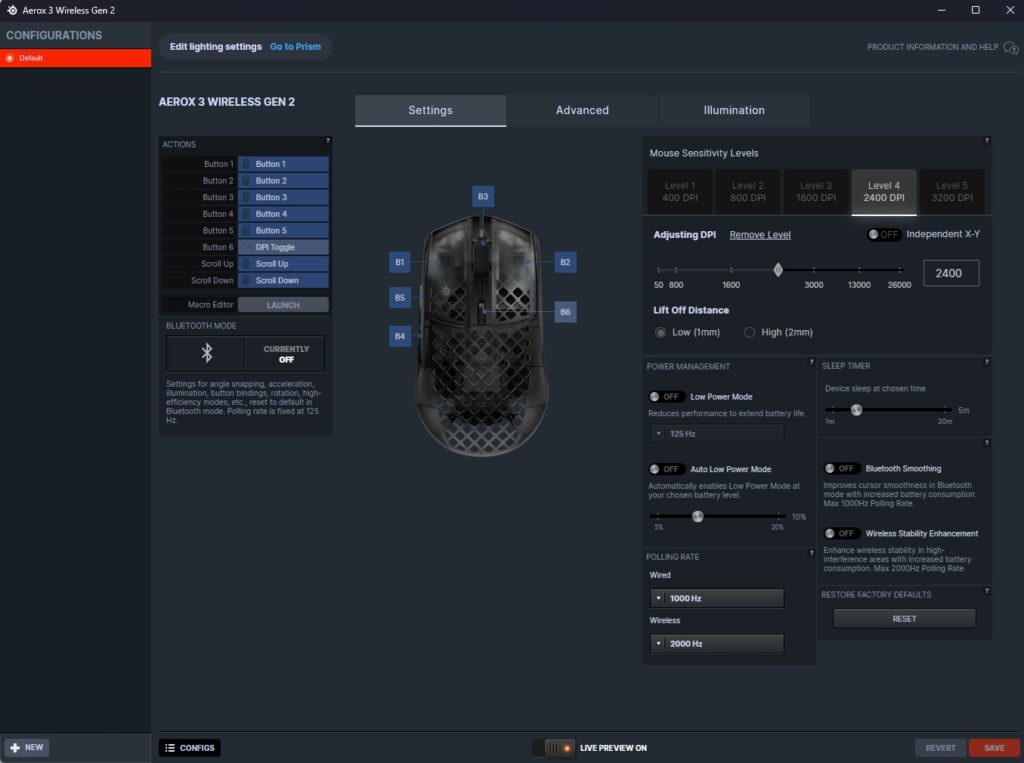Screen dimensions: 1024x763
Task: Click the B4 side button marker
Action: point(400,336)
